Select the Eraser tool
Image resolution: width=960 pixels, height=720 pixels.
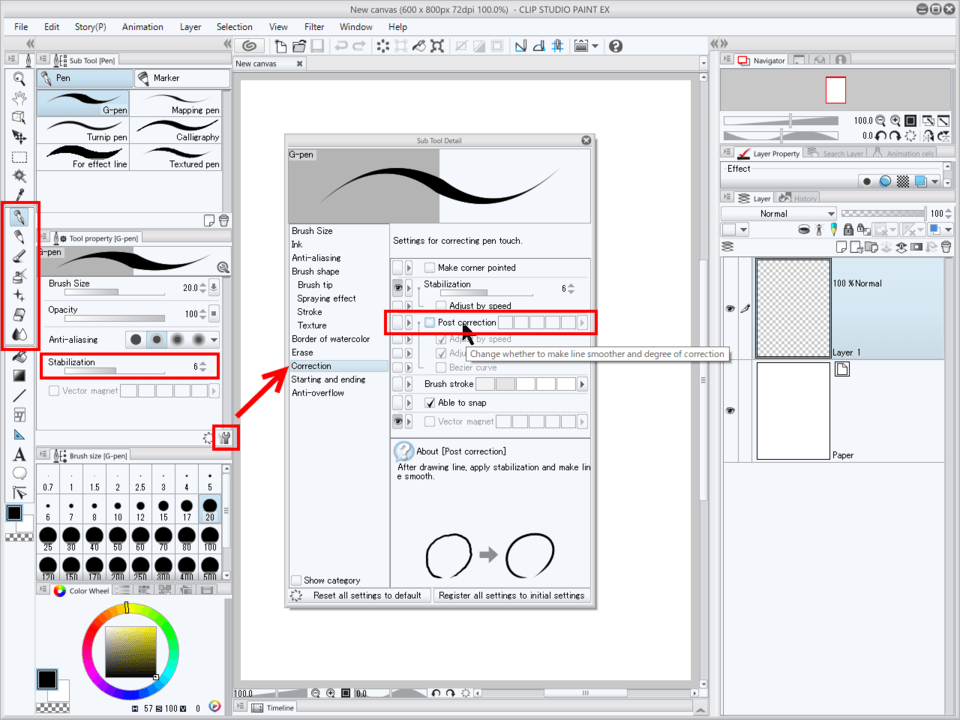20,313
